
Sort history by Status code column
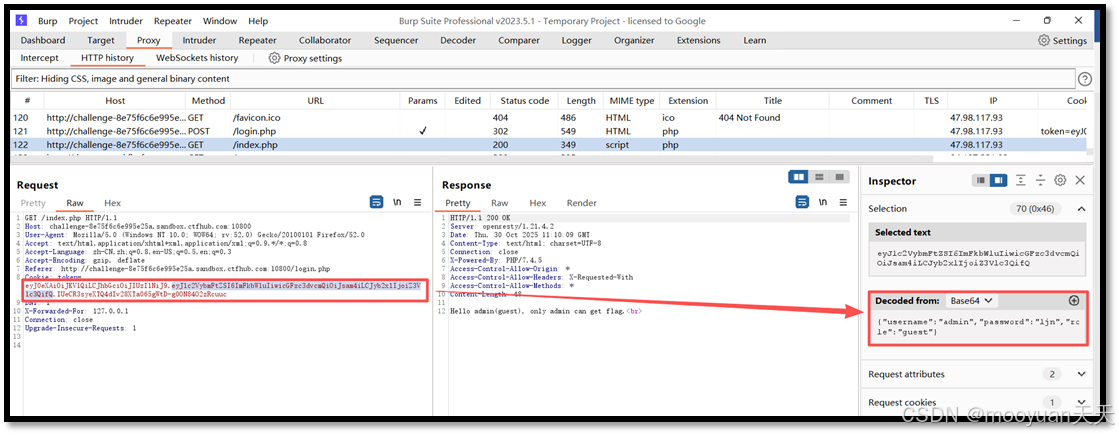click(x=525, y=101)
